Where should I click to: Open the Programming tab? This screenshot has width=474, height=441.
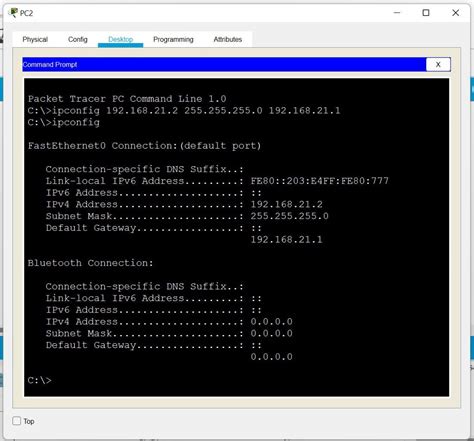173,39
